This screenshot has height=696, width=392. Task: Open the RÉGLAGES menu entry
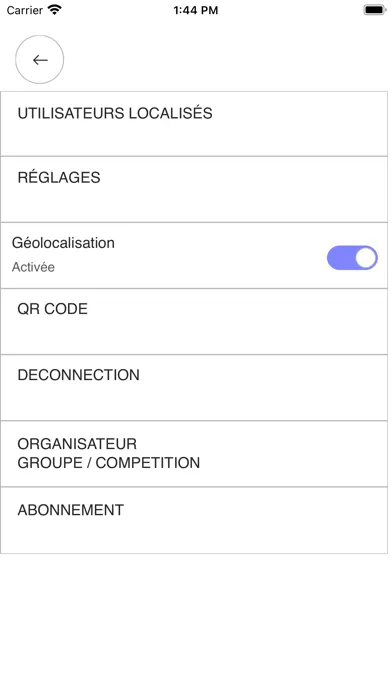[194, 190]
